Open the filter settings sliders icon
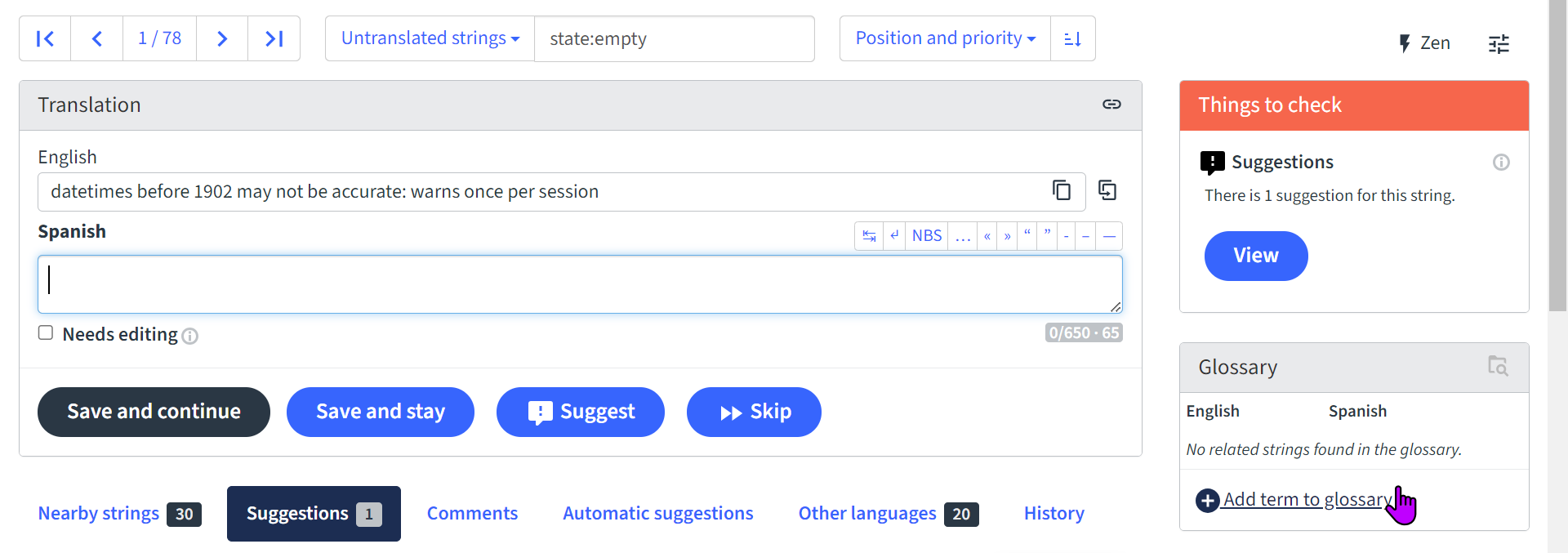The height and width of the screenshot is (553, 1568). tap(1499, 43)
